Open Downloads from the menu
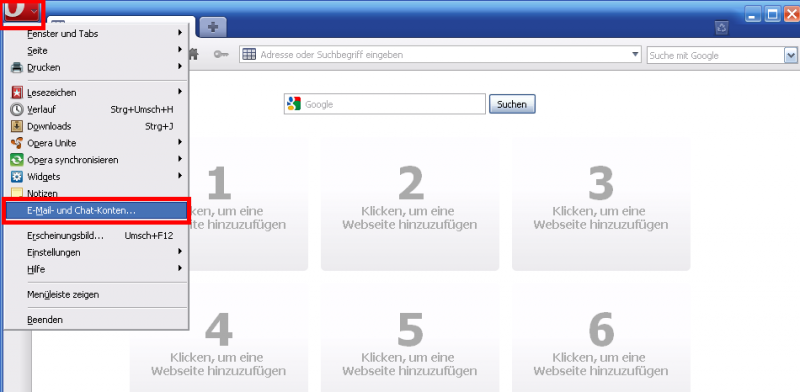 click(96, 126)
